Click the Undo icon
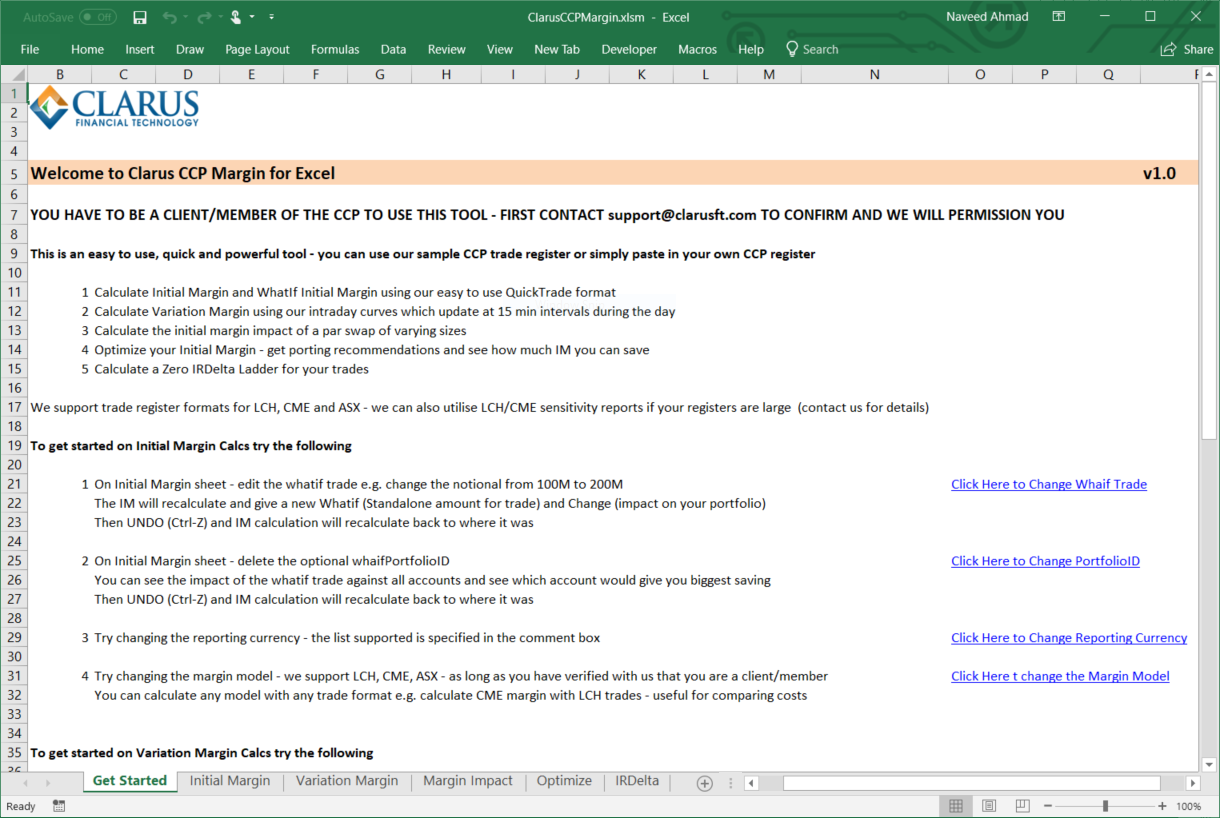The width and height of the screenshot is (1220, 818). click(169, 17)
